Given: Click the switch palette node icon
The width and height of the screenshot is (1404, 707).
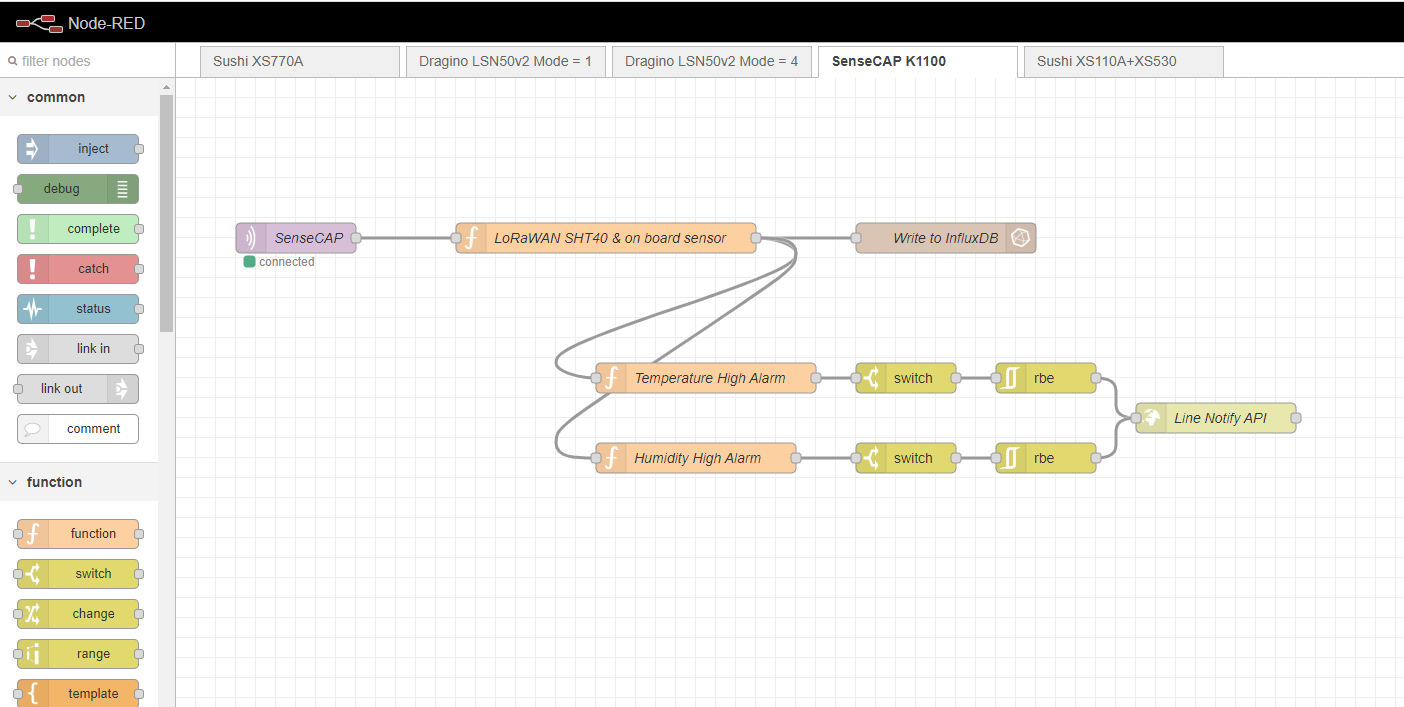Looking at the screenshot, I should [32, 574].
